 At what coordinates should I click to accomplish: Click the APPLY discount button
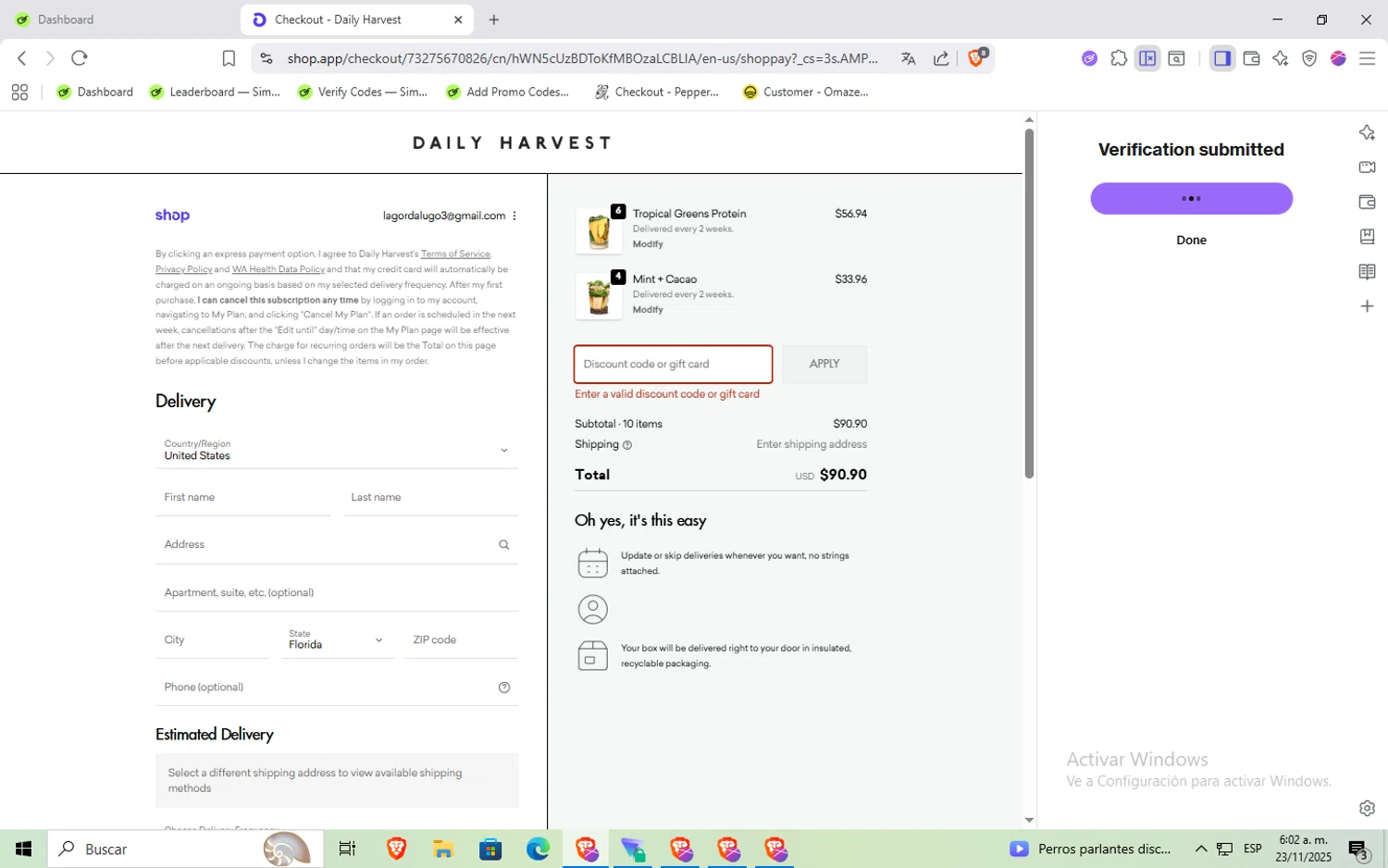tap(824, 364)
